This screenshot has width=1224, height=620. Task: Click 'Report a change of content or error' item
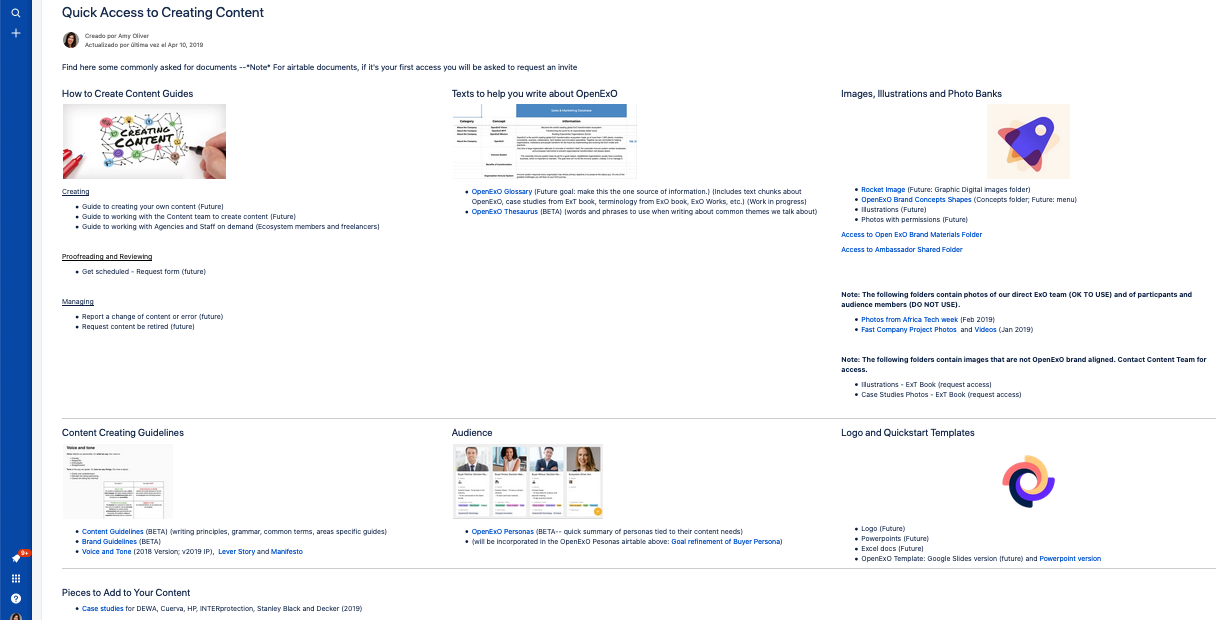[152, 317]
